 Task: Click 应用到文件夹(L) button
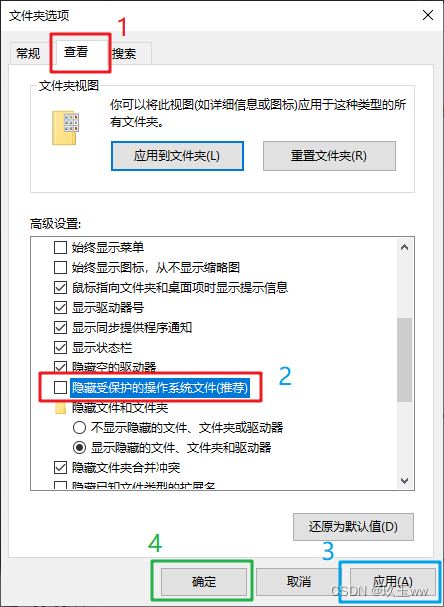(177, 156)
